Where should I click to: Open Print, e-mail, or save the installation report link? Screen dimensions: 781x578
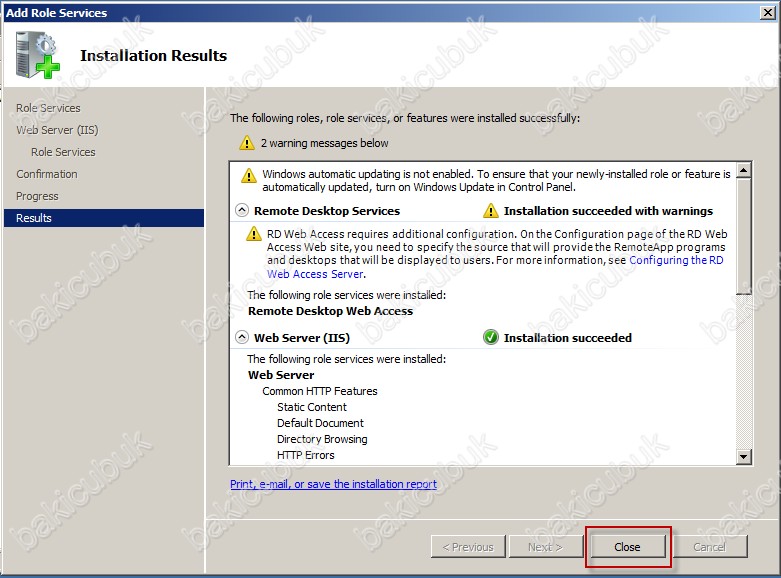pyautogui.click(x=333, y=484)
